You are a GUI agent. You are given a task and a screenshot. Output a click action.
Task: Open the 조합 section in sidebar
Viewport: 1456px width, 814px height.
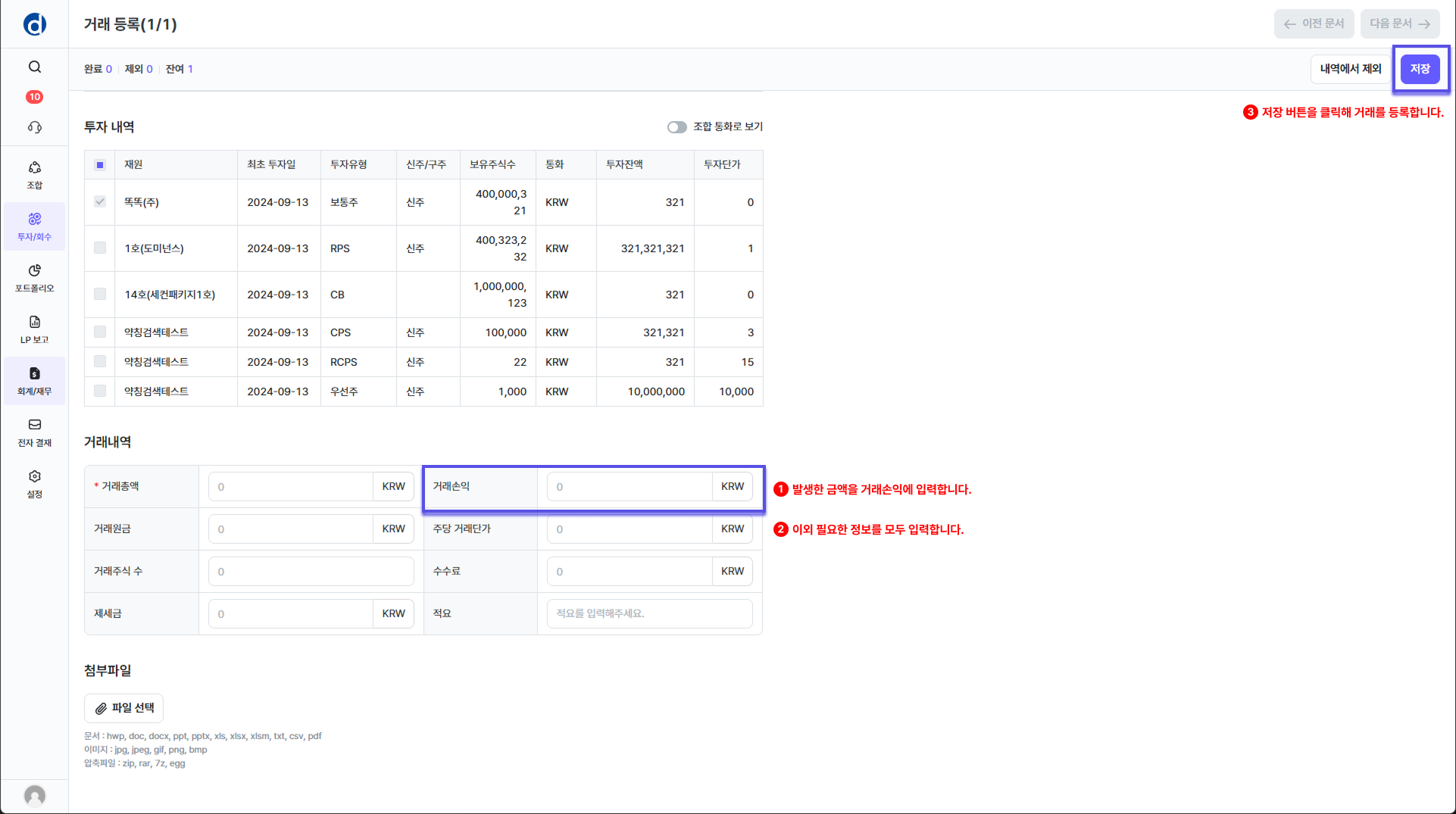point(35,175)
